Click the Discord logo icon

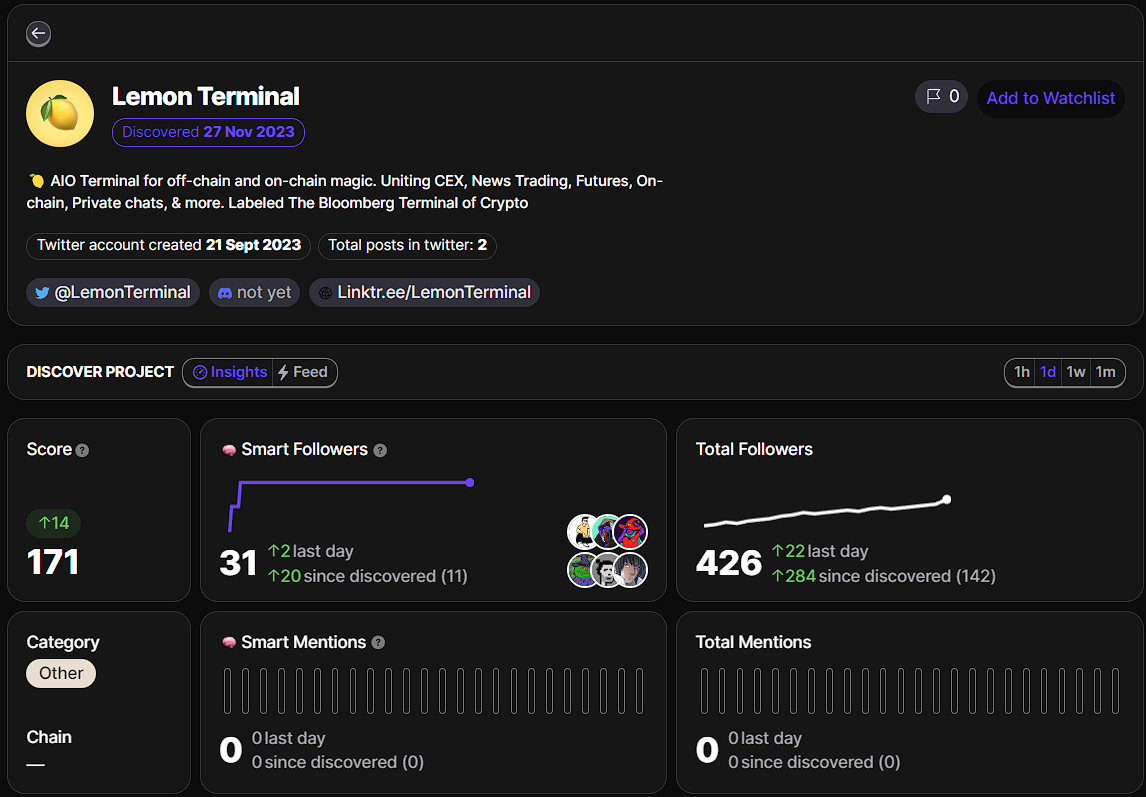tap(225, 293)
